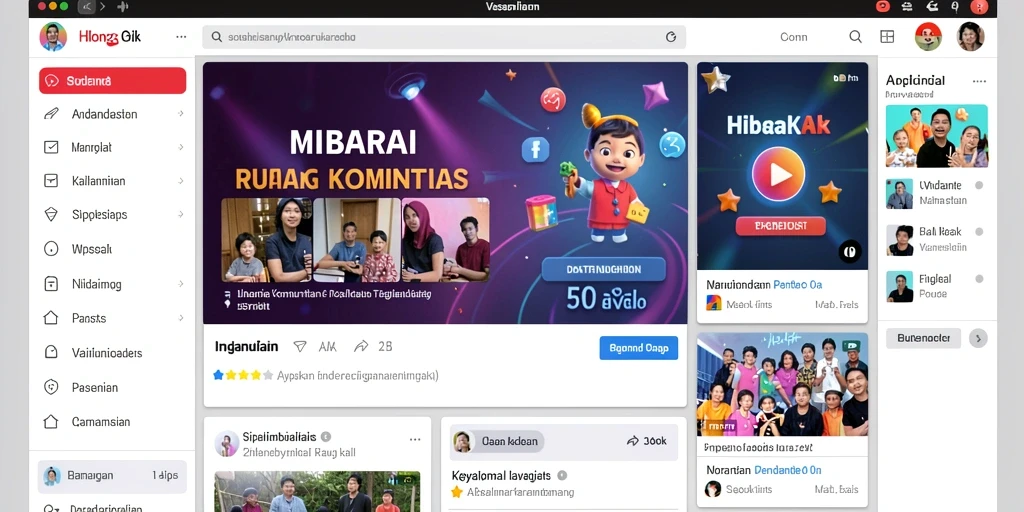Click the star rating under Inganulain
Viewport: 1024px width, 512px height.
coord(243,376)
